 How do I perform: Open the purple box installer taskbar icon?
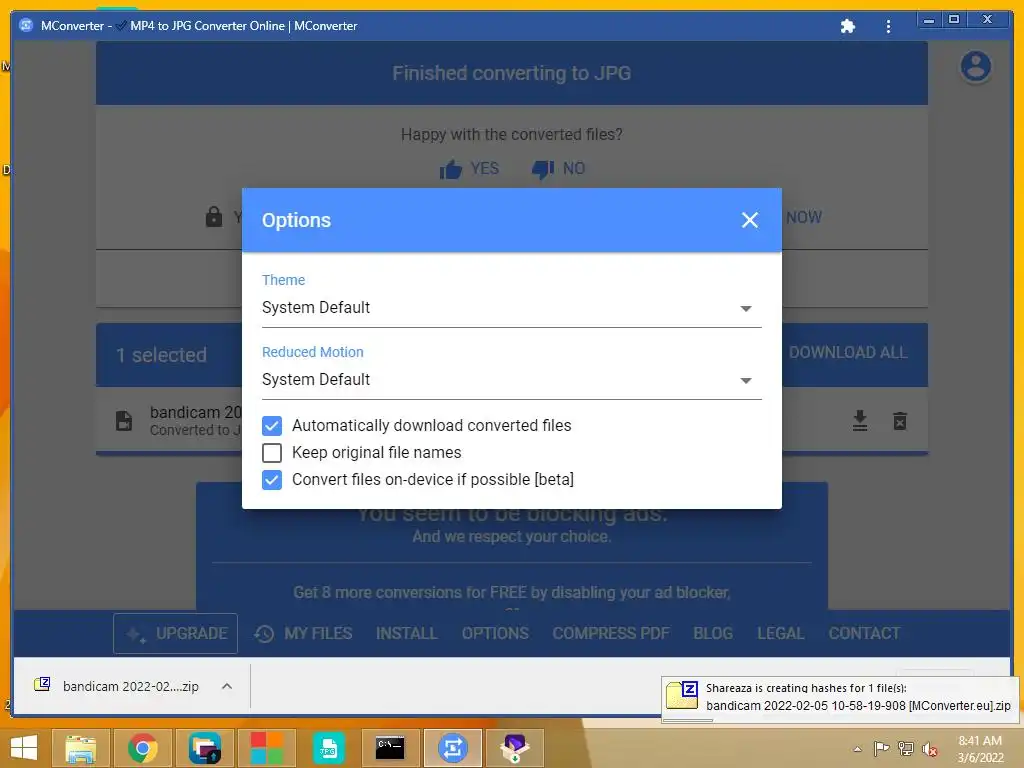(x=515, y=748)
